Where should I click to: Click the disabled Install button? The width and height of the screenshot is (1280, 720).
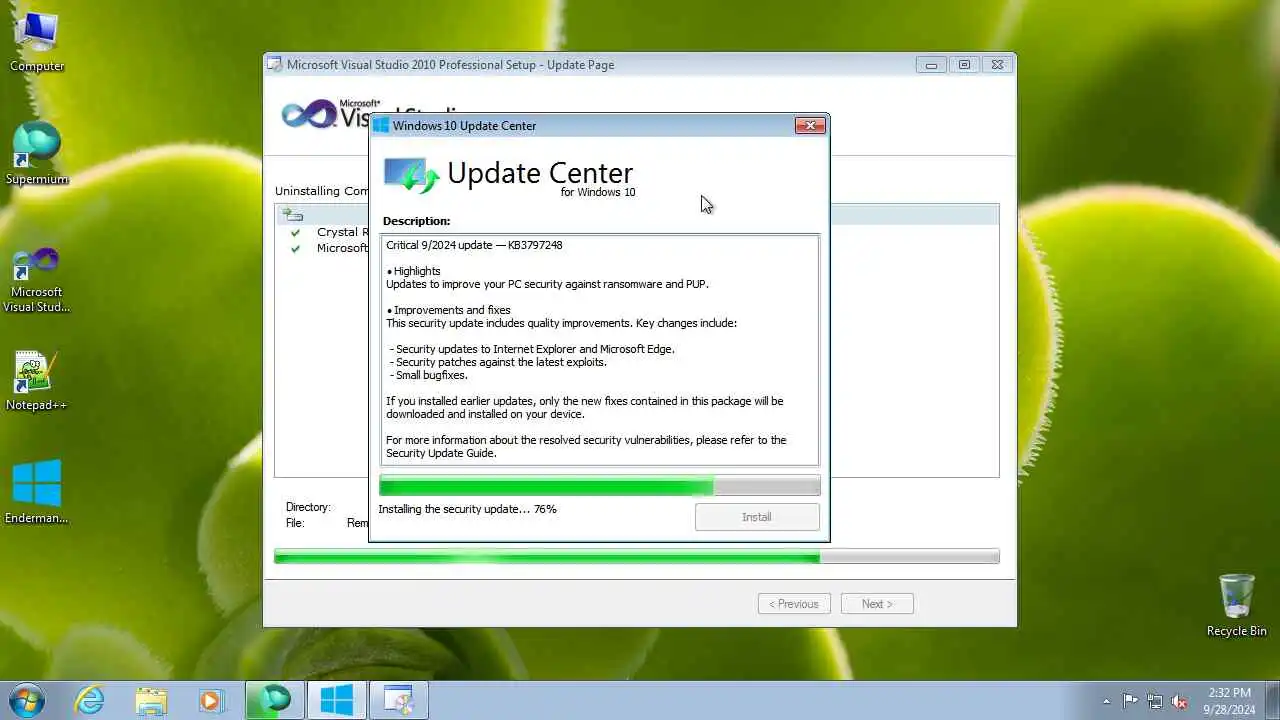click(x=757, y=517)
